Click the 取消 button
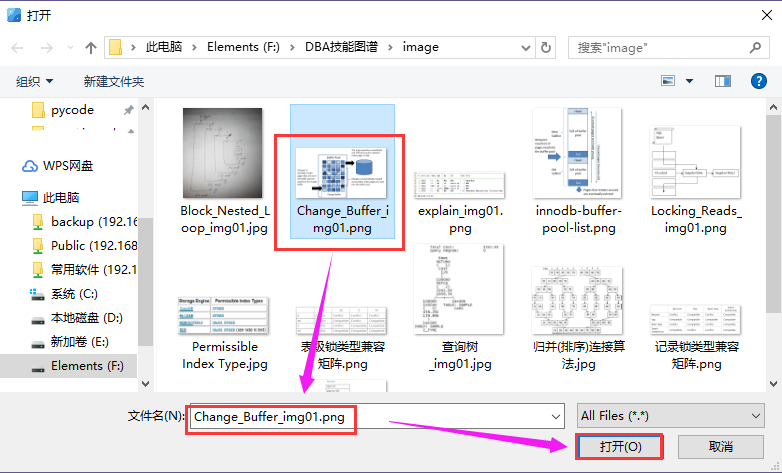Screen dimensions: 782x473 pos(720,446)
